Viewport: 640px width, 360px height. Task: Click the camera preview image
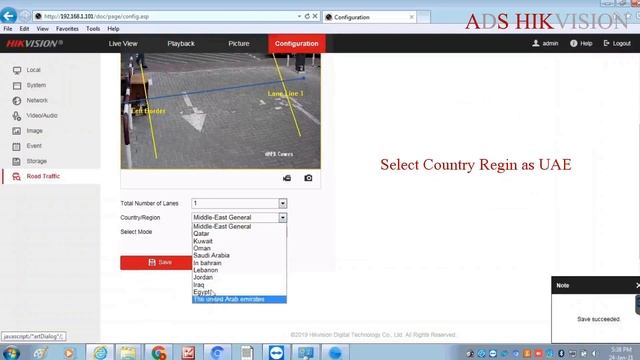pyautogui.click(x=220, y=111)
